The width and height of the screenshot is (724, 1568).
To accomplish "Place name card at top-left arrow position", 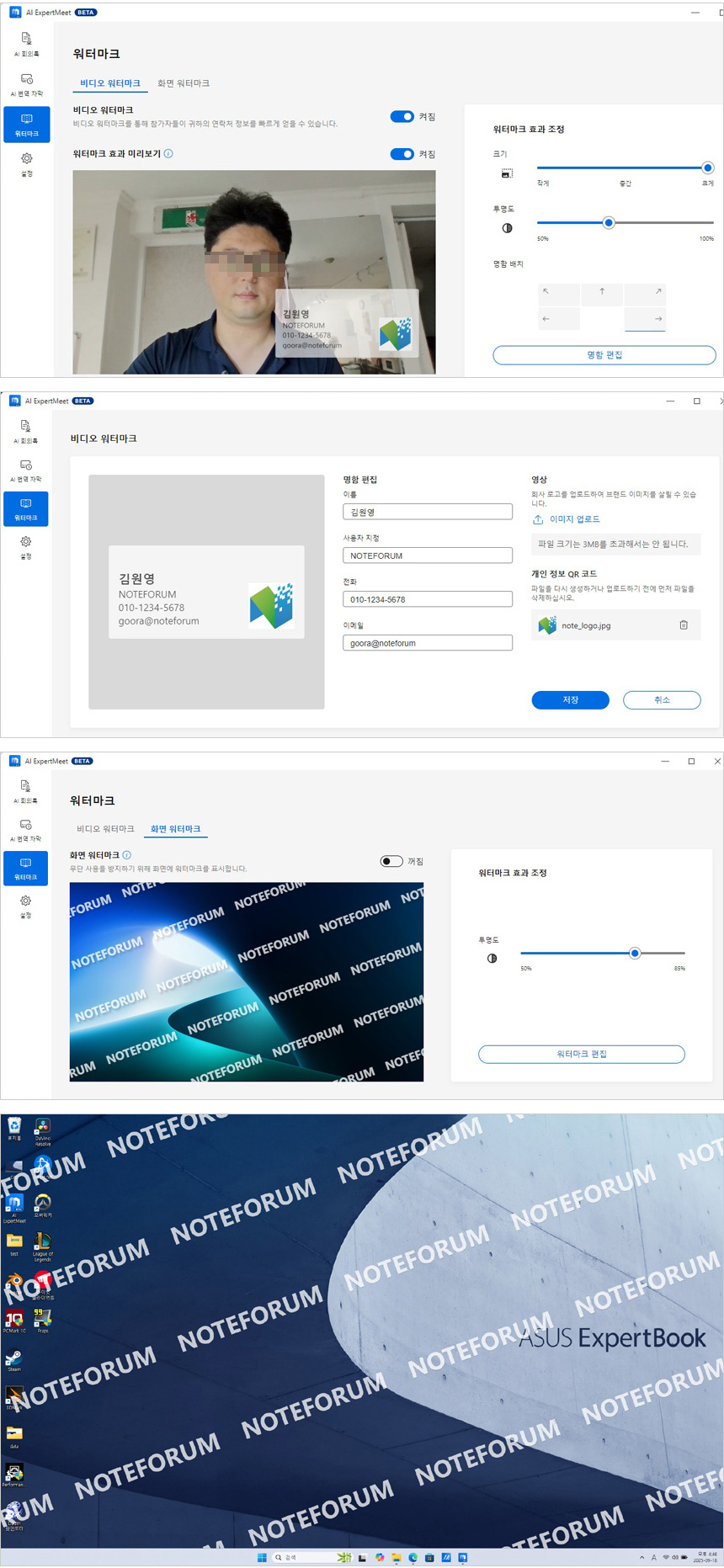I will pyautogui.click(x=546, y=291).
